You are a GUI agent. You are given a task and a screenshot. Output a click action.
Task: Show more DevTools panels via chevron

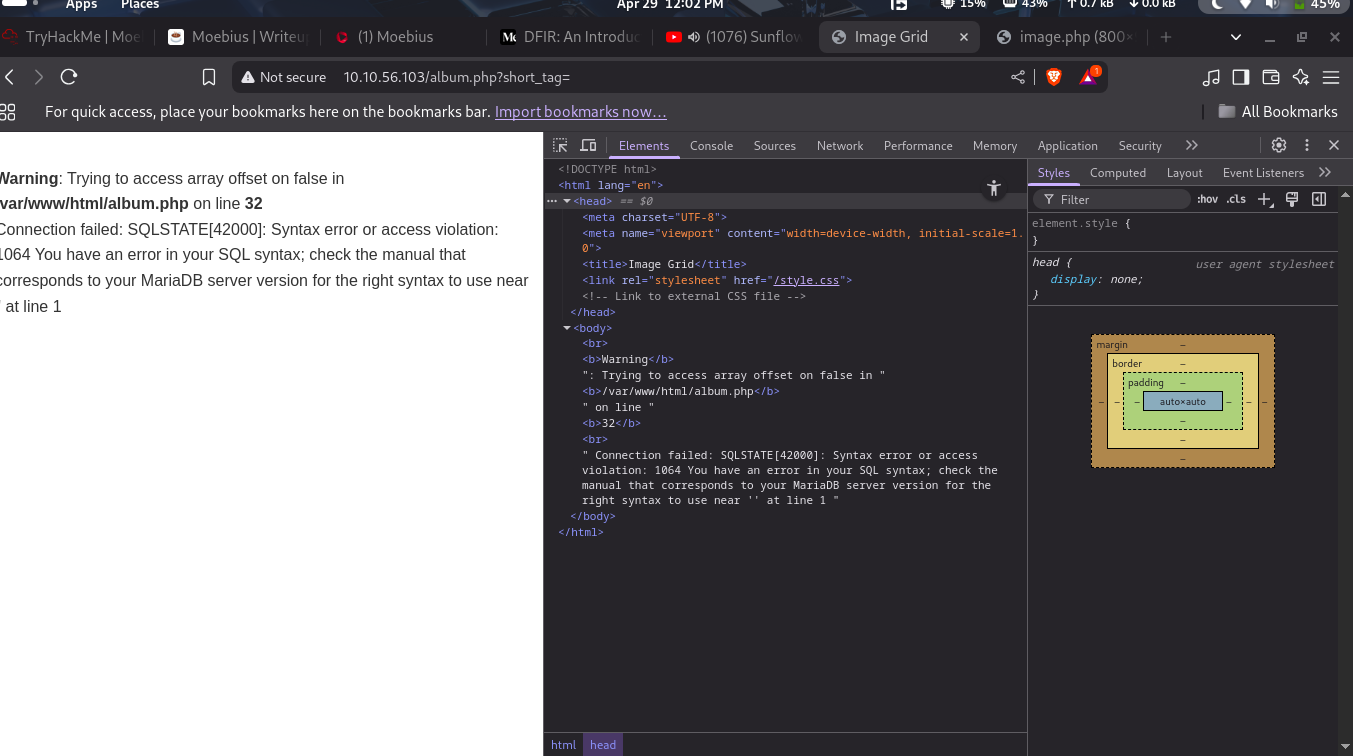[1191, 145]
